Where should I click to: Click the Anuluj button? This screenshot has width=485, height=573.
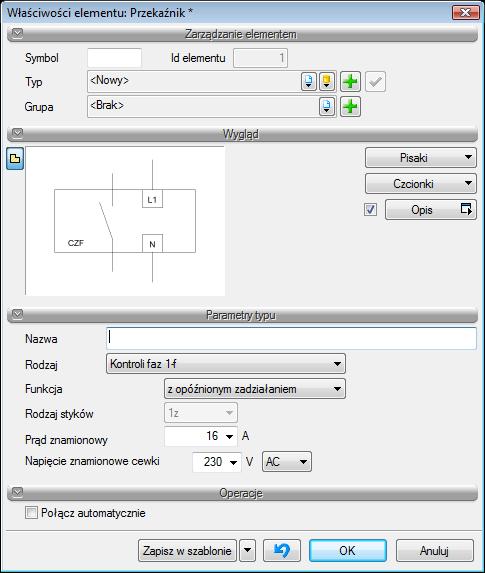click(x=435, y=550)
